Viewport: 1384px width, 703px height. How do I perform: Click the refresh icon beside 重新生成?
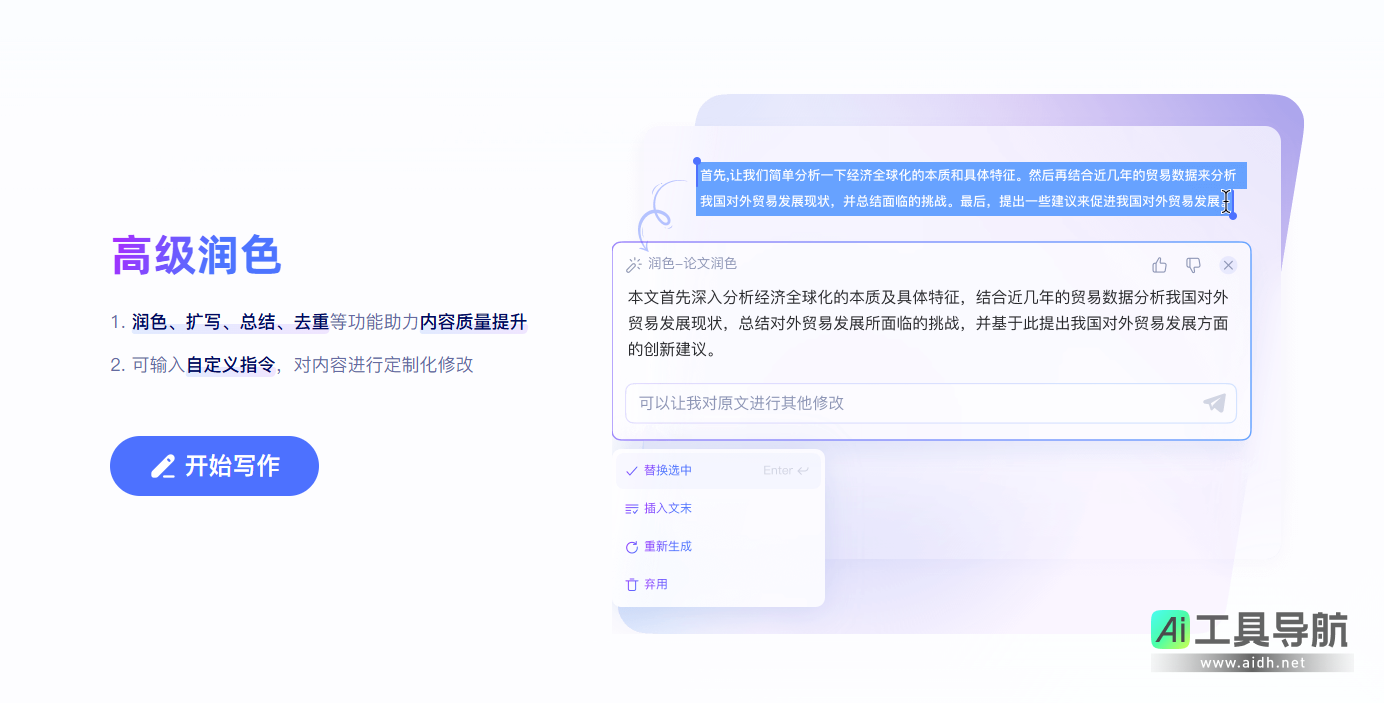point(631,547)
